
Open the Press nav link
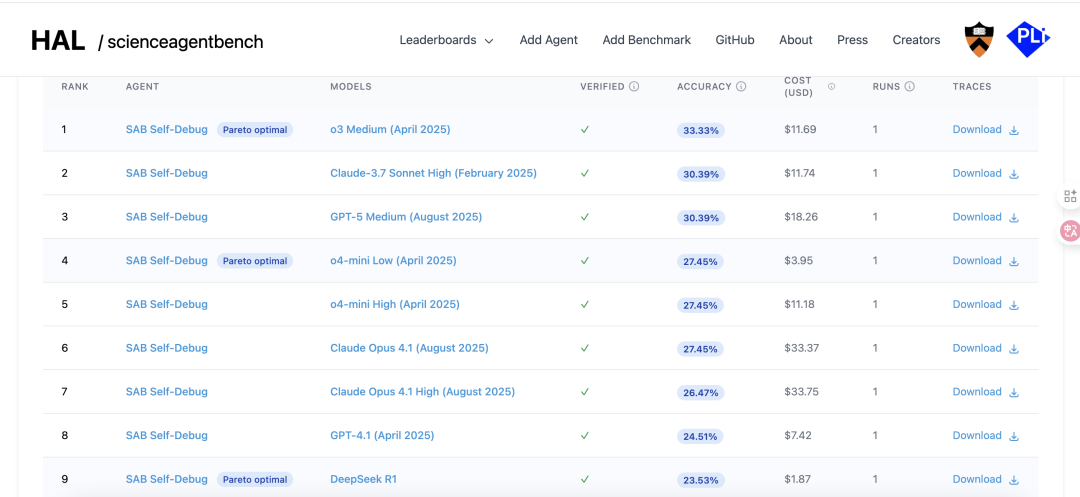pos(852,40)
